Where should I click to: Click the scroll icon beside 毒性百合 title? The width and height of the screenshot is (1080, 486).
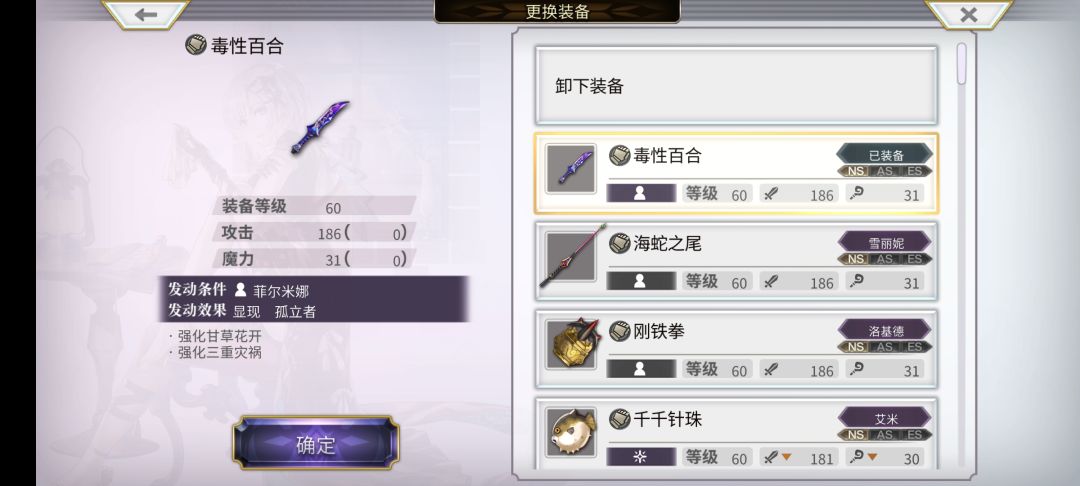tap(196, 45)
